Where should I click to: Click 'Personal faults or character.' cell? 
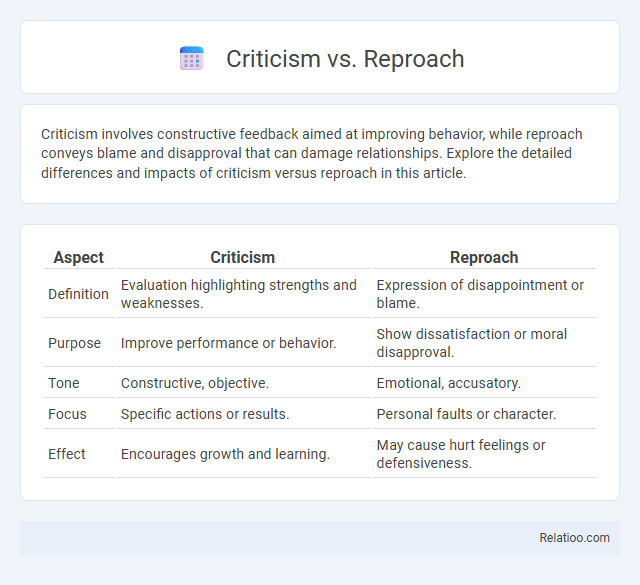tap(484, 414)
